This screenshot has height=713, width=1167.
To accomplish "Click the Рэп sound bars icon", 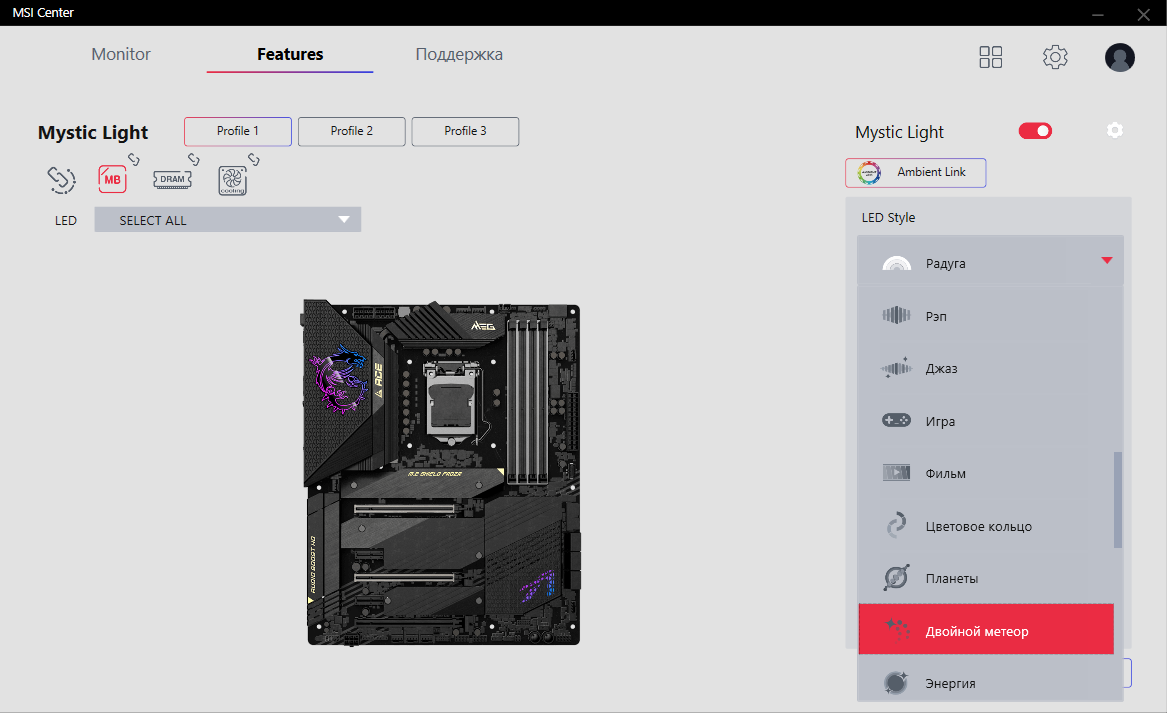I will pyautogui.click(x=896, y=316).
